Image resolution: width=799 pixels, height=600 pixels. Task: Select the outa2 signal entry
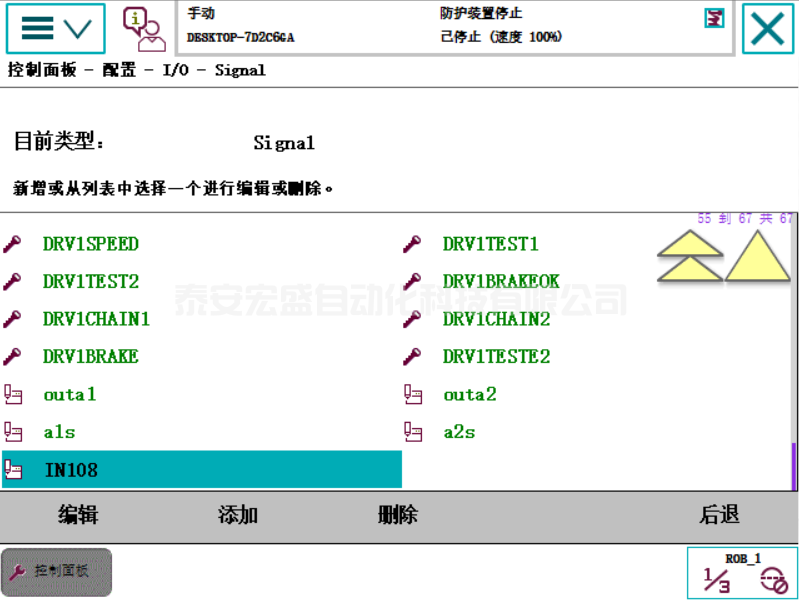pos(470,394)
